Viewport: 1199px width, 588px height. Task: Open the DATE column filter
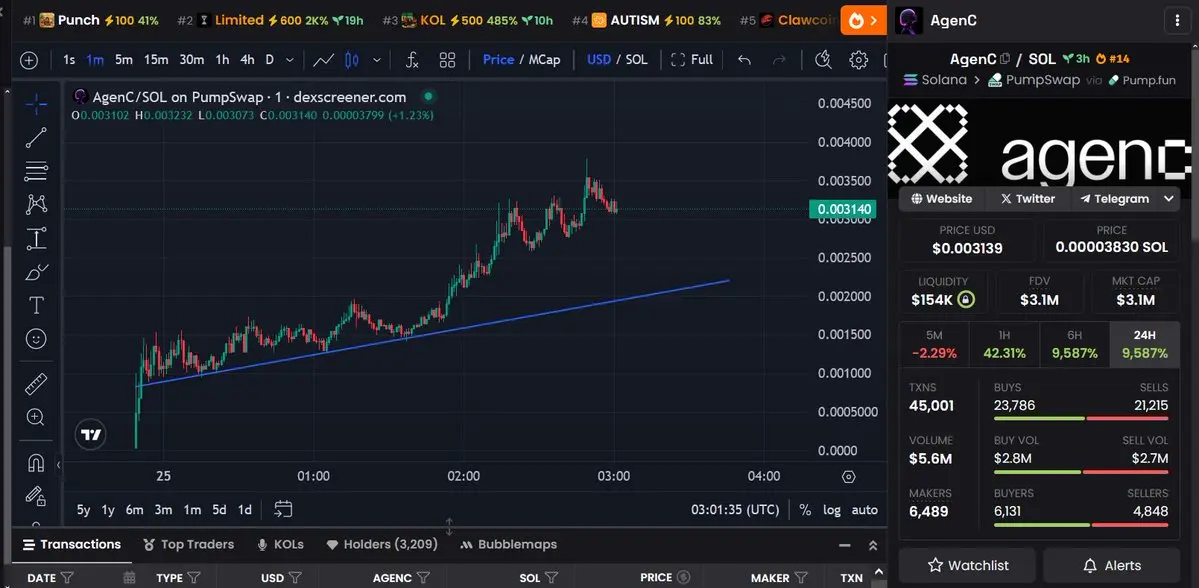[67, 578]
